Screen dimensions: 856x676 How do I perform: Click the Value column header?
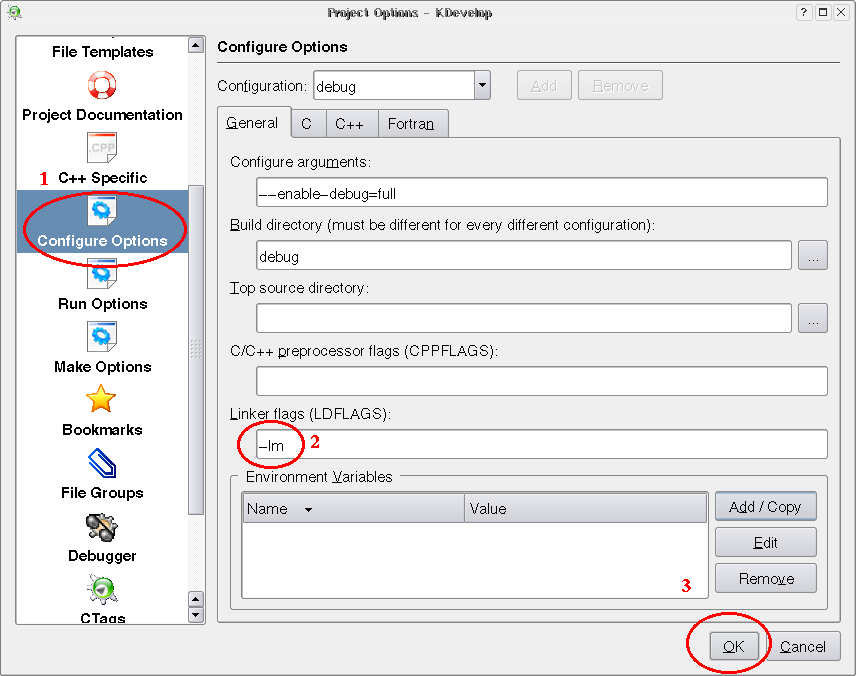(x=586, y=508)
